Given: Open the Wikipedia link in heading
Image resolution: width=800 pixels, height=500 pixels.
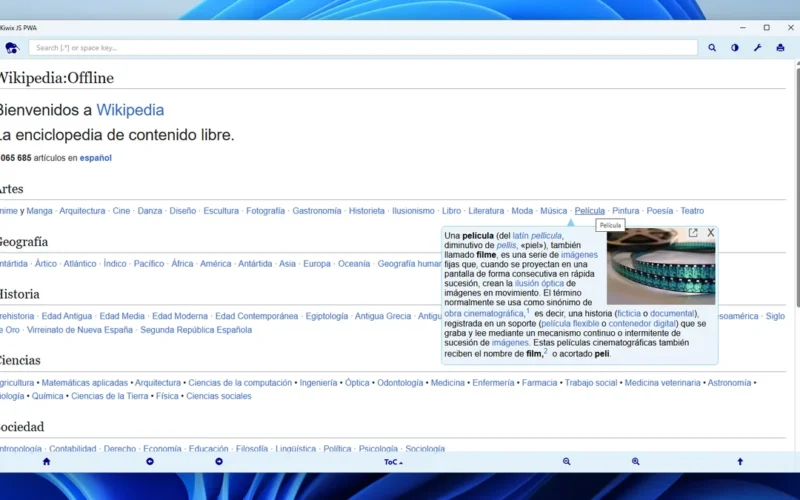Looking at the screenshot, I should click(x=130, y=110).
